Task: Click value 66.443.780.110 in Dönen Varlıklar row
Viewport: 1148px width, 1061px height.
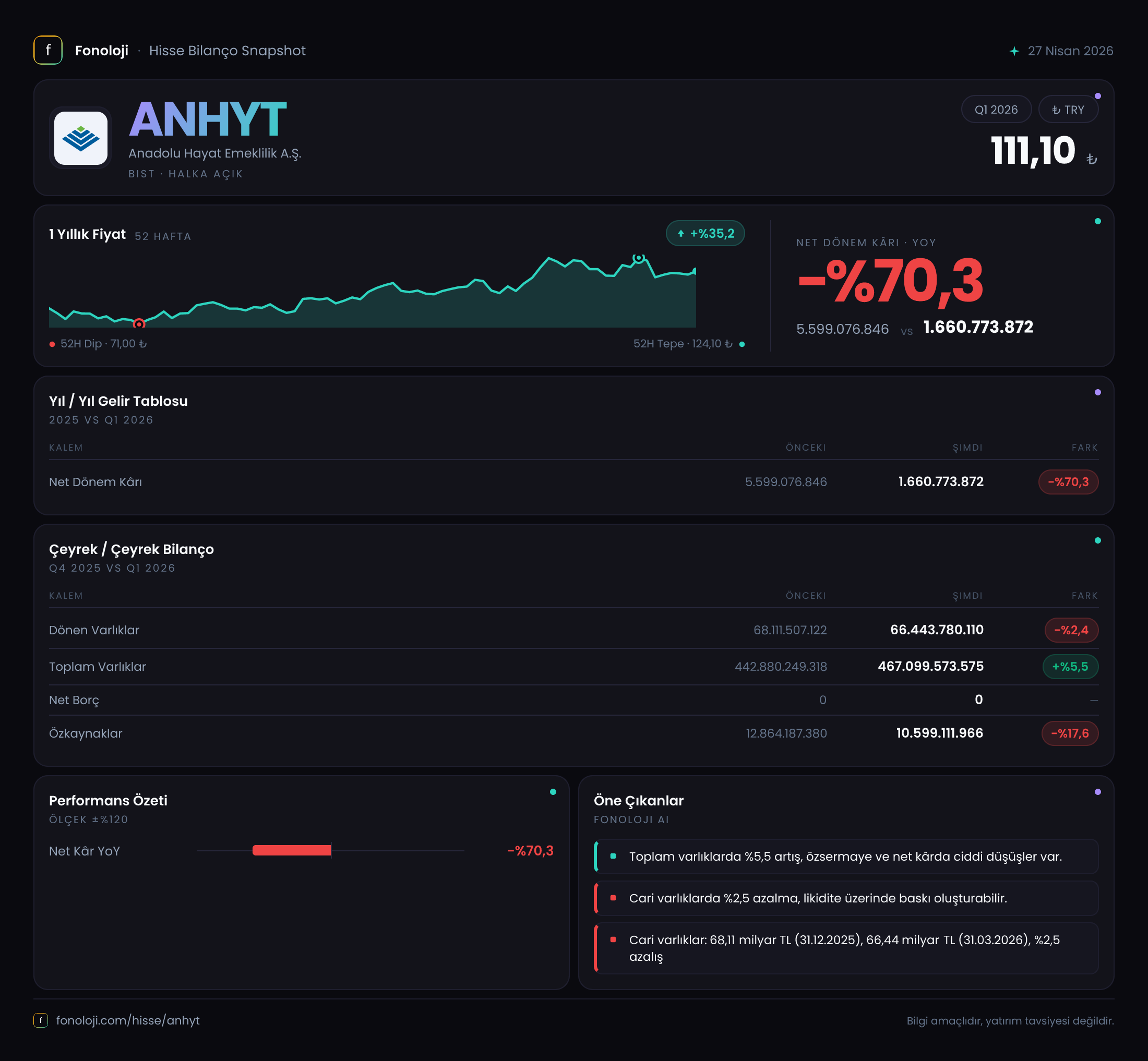Action: [937, 630]
